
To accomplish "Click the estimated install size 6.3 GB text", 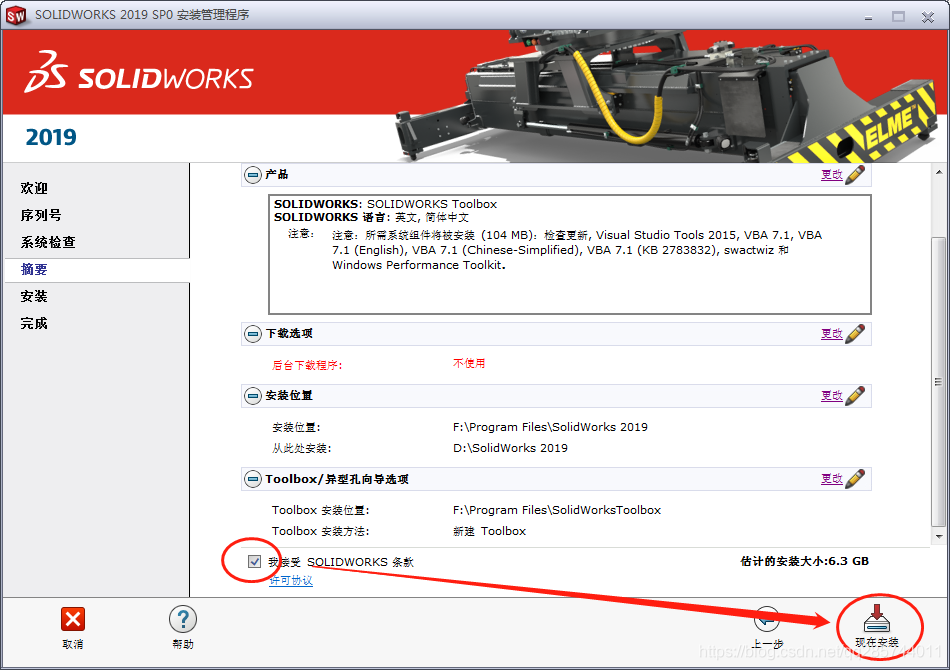I will point(805,561).
